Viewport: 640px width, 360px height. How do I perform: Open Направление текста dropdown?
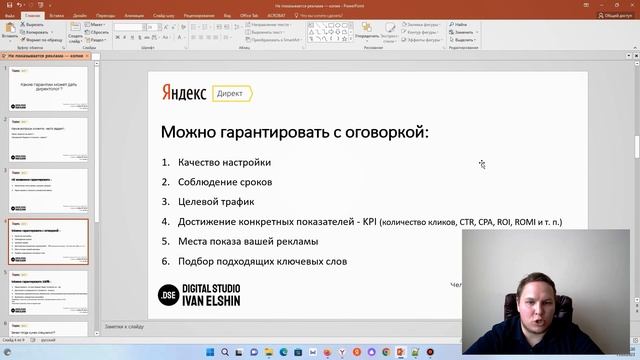click(x=269, y=25)
